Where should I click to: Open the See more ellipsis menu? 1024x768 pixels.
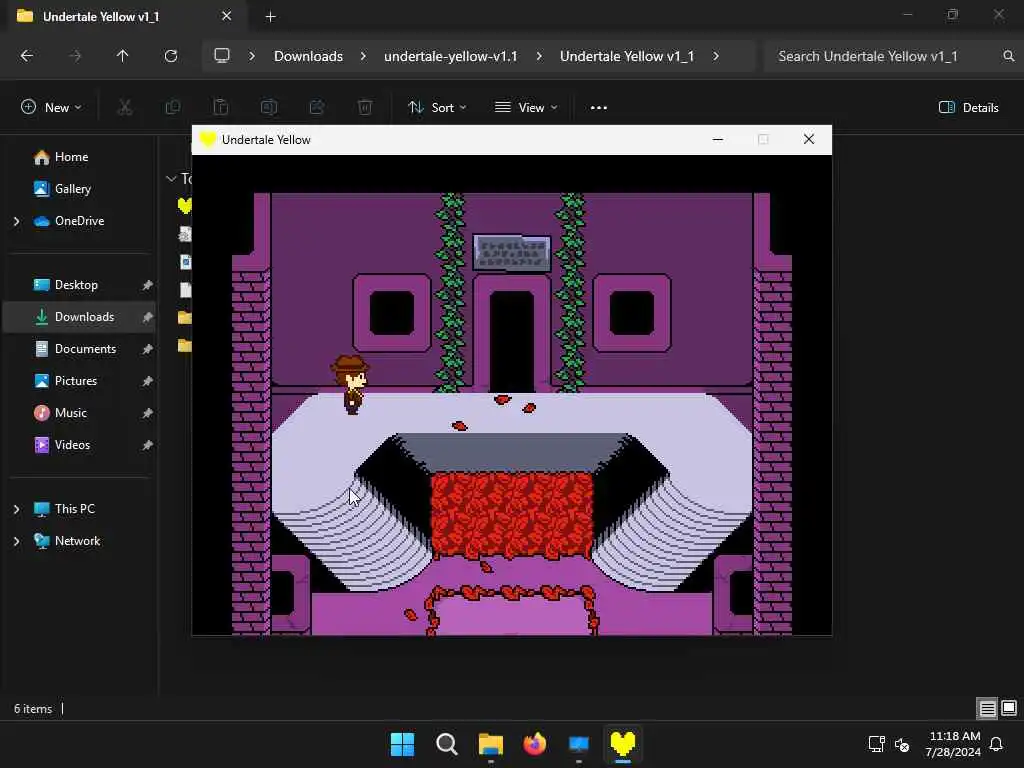click(x=599, y=108)
